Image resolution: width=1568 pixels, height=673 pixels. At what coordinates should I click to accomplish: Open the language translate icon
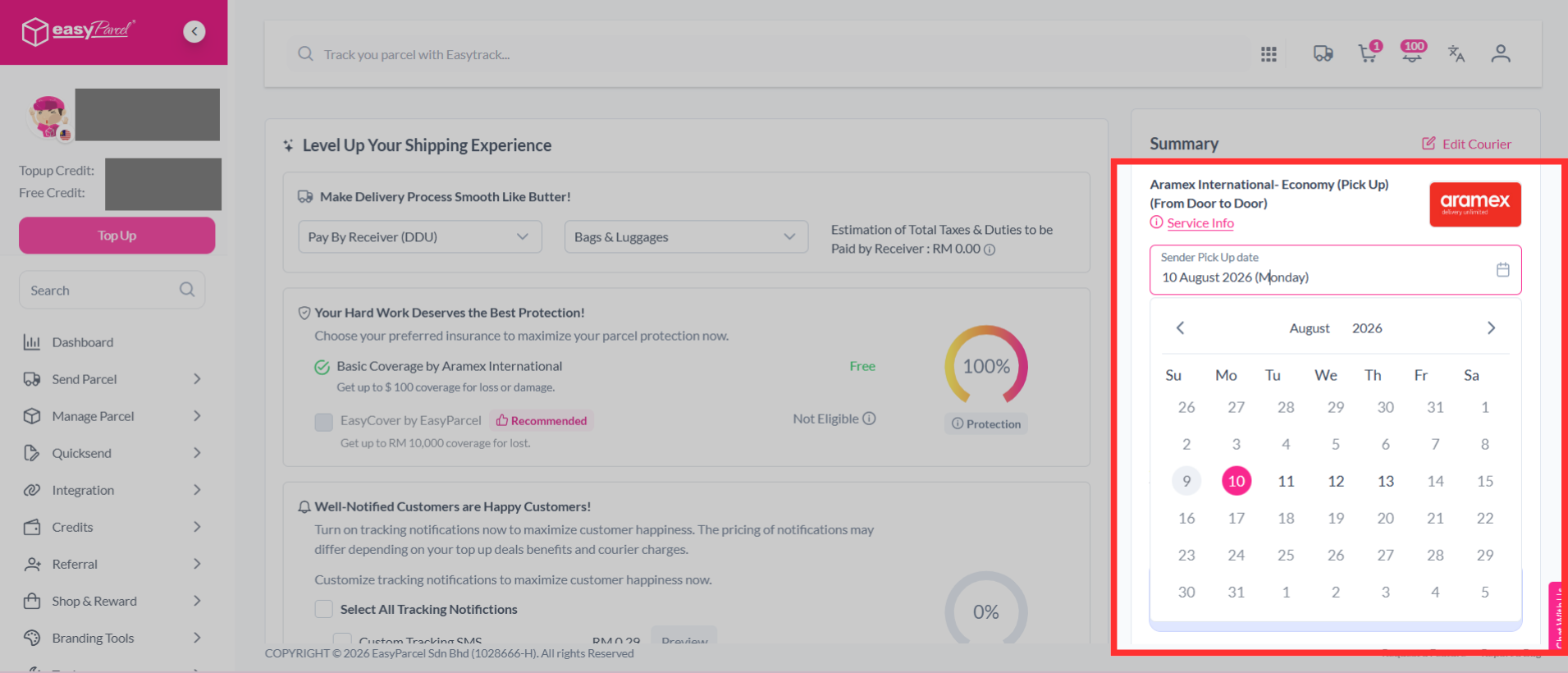[x=1456, y=54]
